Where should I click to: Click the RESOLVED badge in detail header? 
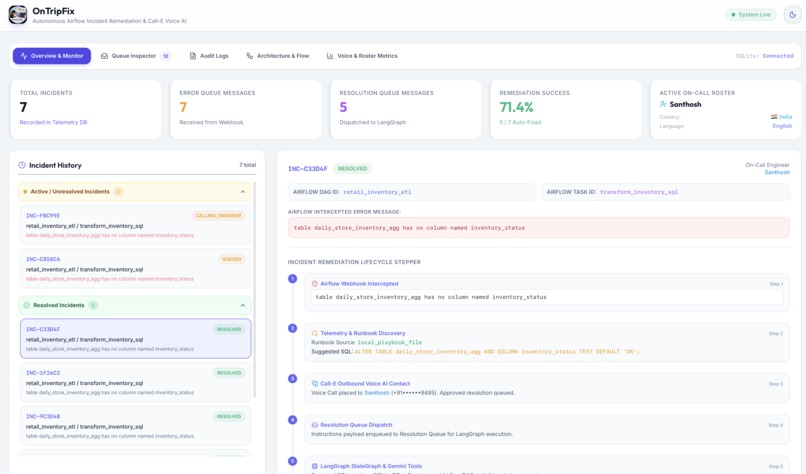click(x=353, y=169)
